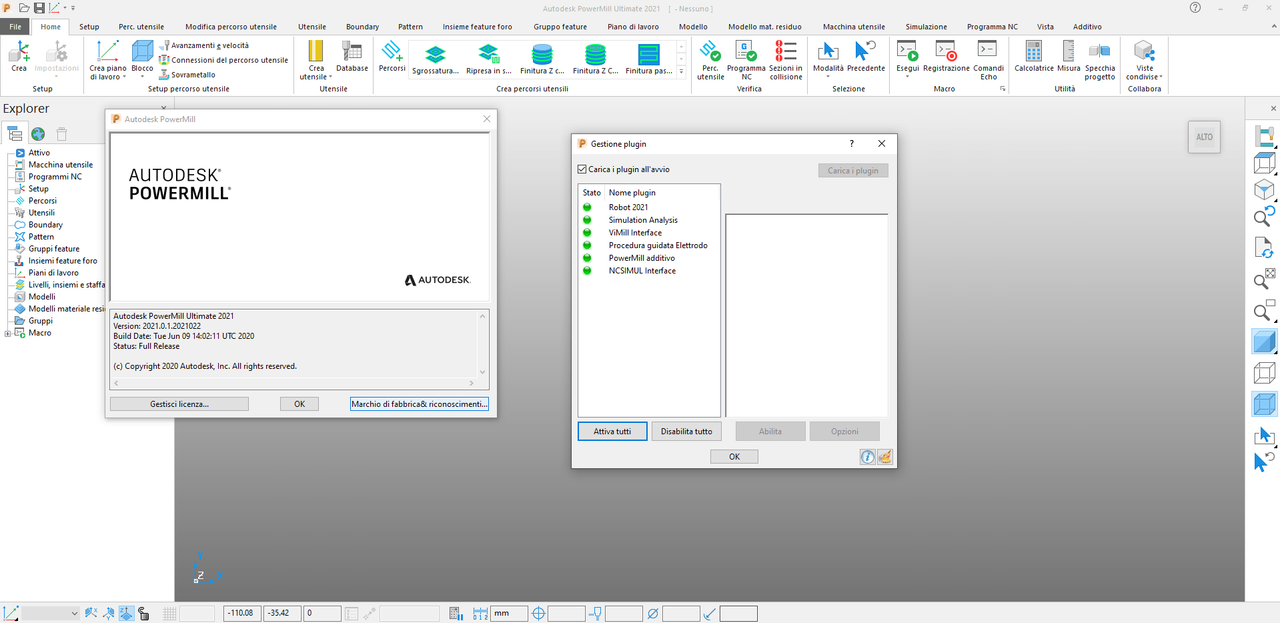This screenshot has height=623, width=1280.
Task: Expand the Esegui macro dropdown
Action: point(907,77)
